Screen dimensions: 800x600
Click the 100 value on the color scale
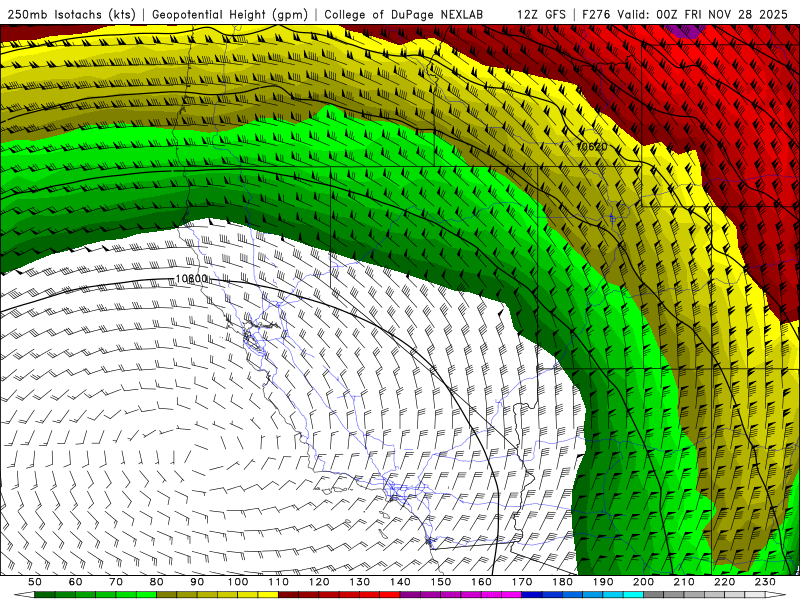pos(238,582)
